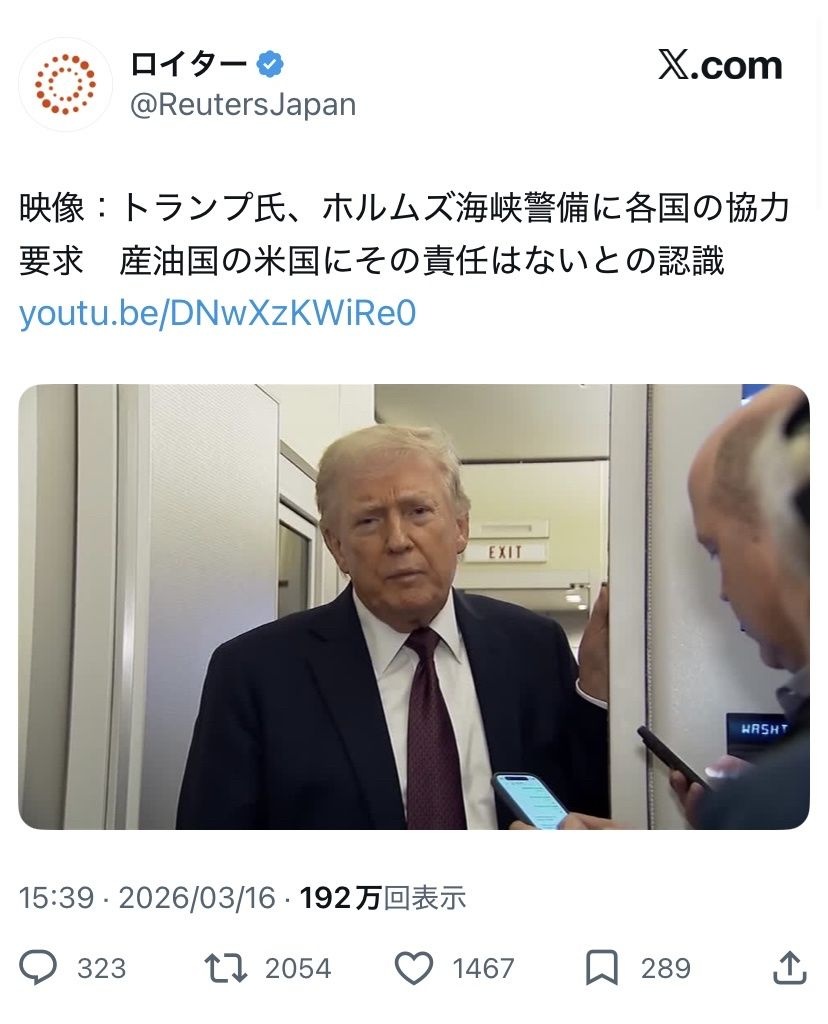
Task: Open the reply speech bubble icon
Action: 38,967
